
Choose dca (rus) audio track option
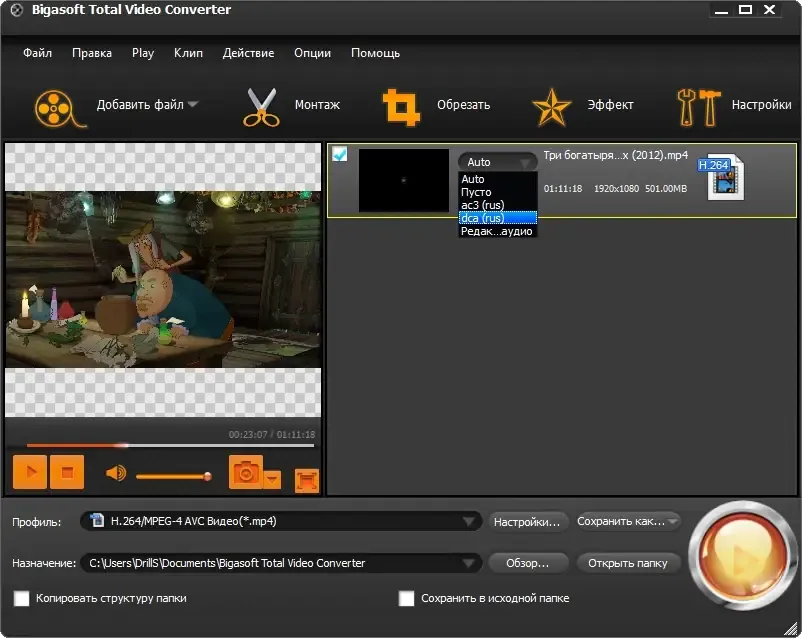[498, 218]
